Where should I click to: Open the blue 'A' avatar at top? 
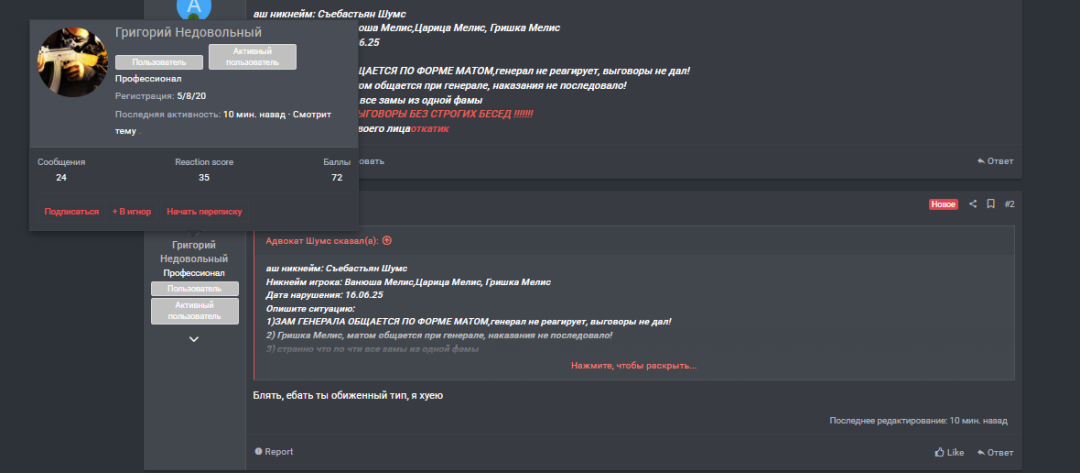pyautogui.click(x=194, y=7)
